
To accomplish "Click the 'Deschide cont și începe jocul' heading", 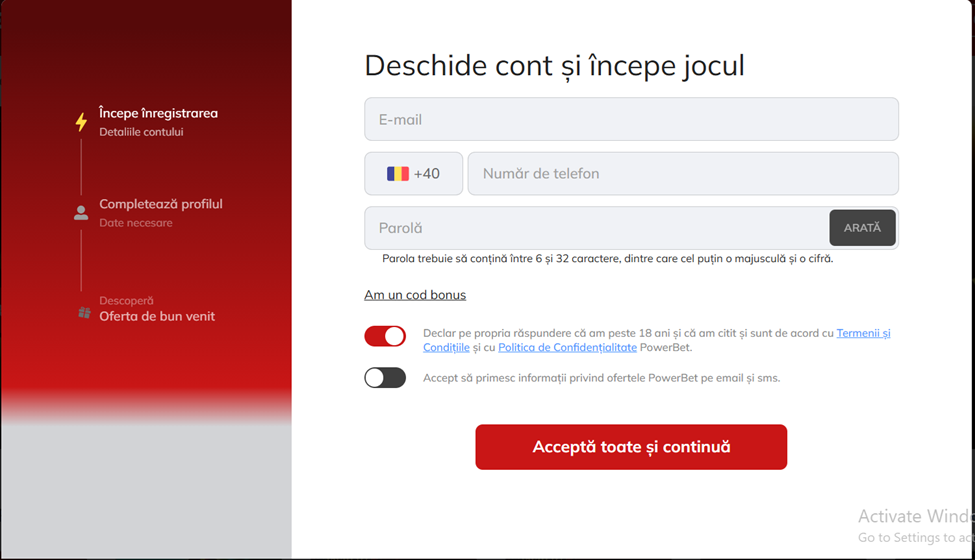I will click(x=554, y=66).
